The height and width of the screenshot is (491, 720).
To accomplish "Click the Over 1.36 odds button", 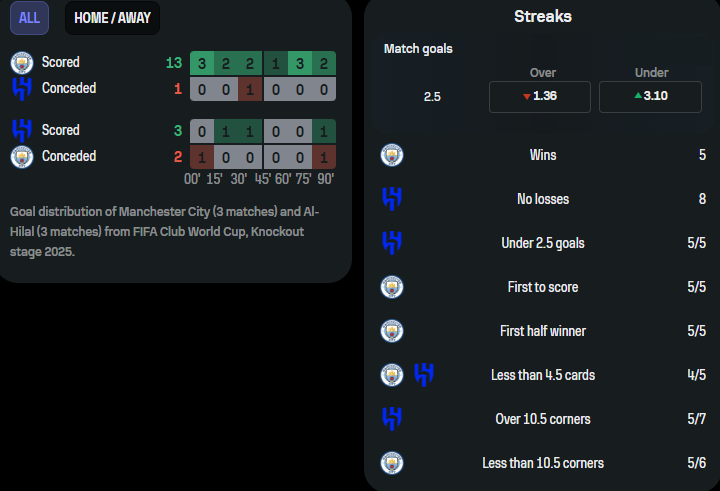I will click(540, 96).
